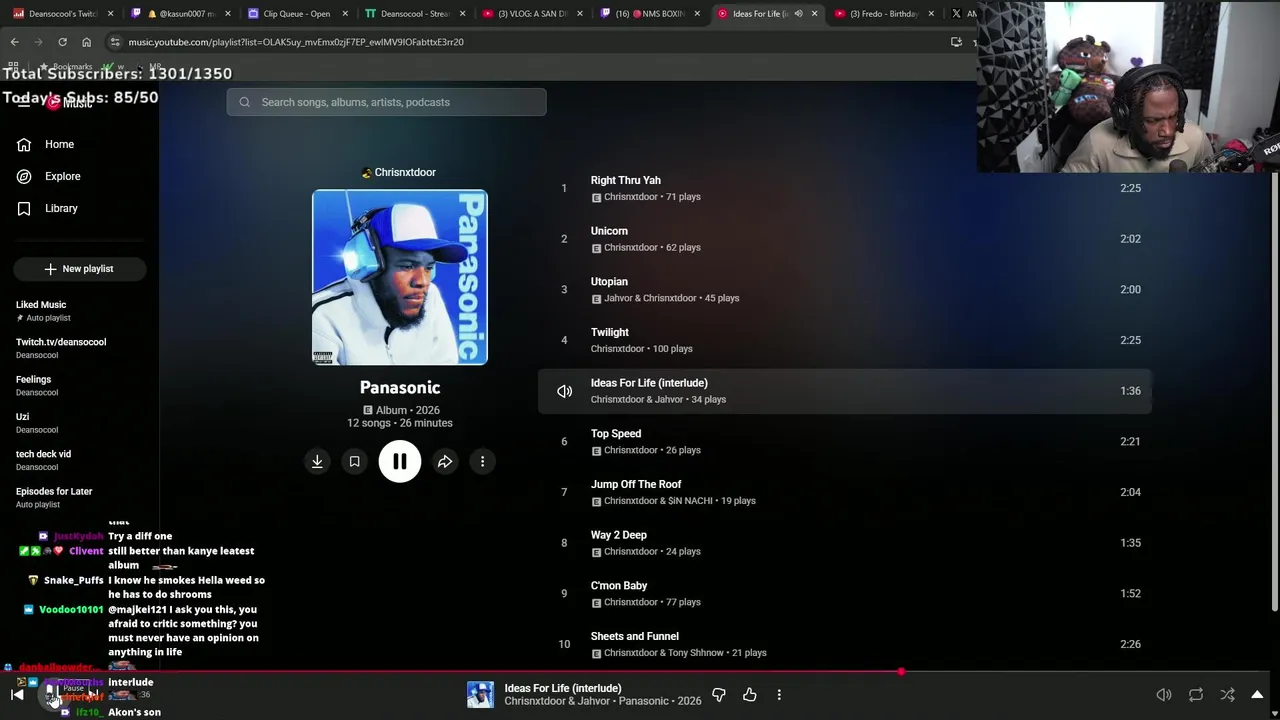Viewport: 1280px width, 720px height.
Task: Toggle shuffle in the player bar
Action: pyautogui.click(x=1227, y=694)
